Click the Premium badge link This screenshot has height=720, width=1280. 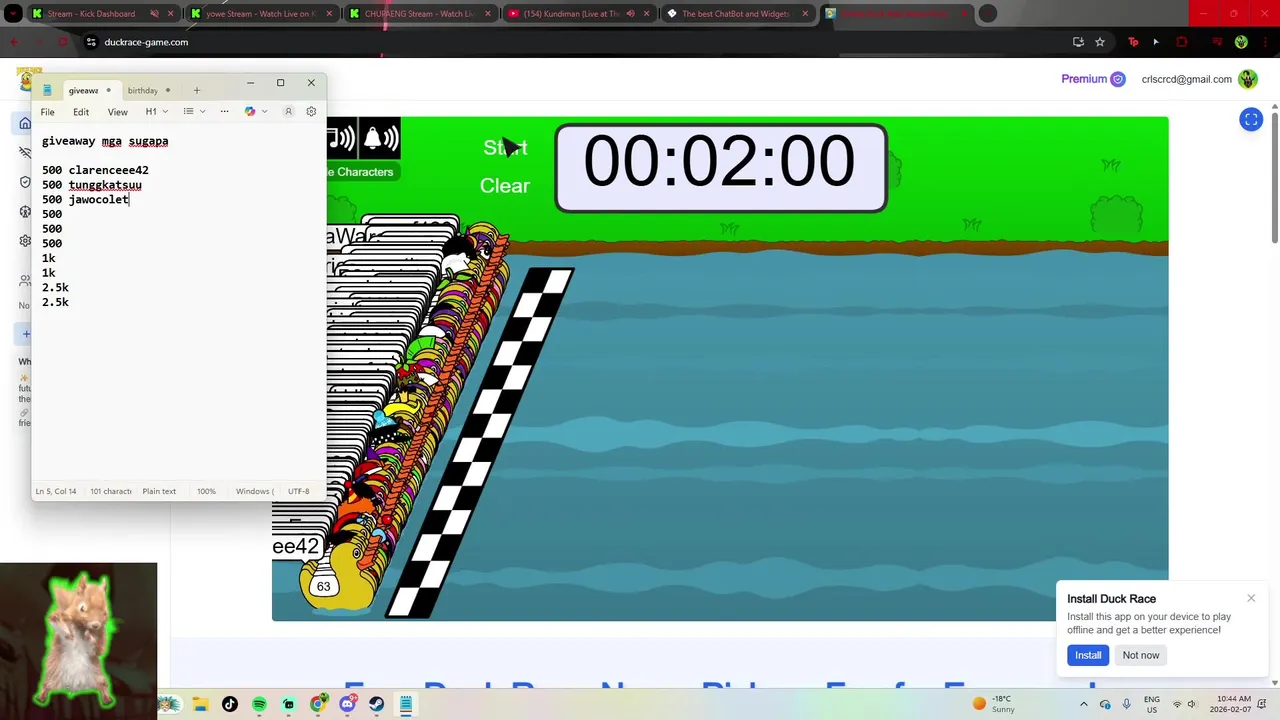coord(1093,79)
